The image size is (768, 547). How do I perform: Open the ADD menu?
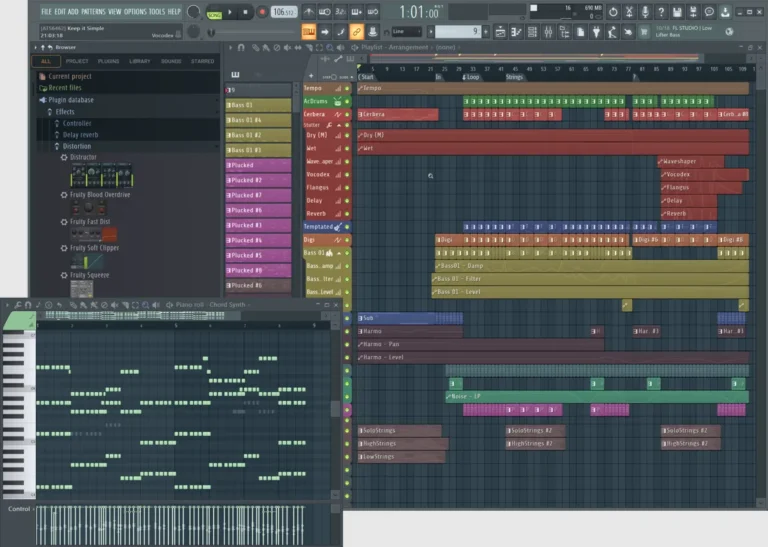click(73, 11)
